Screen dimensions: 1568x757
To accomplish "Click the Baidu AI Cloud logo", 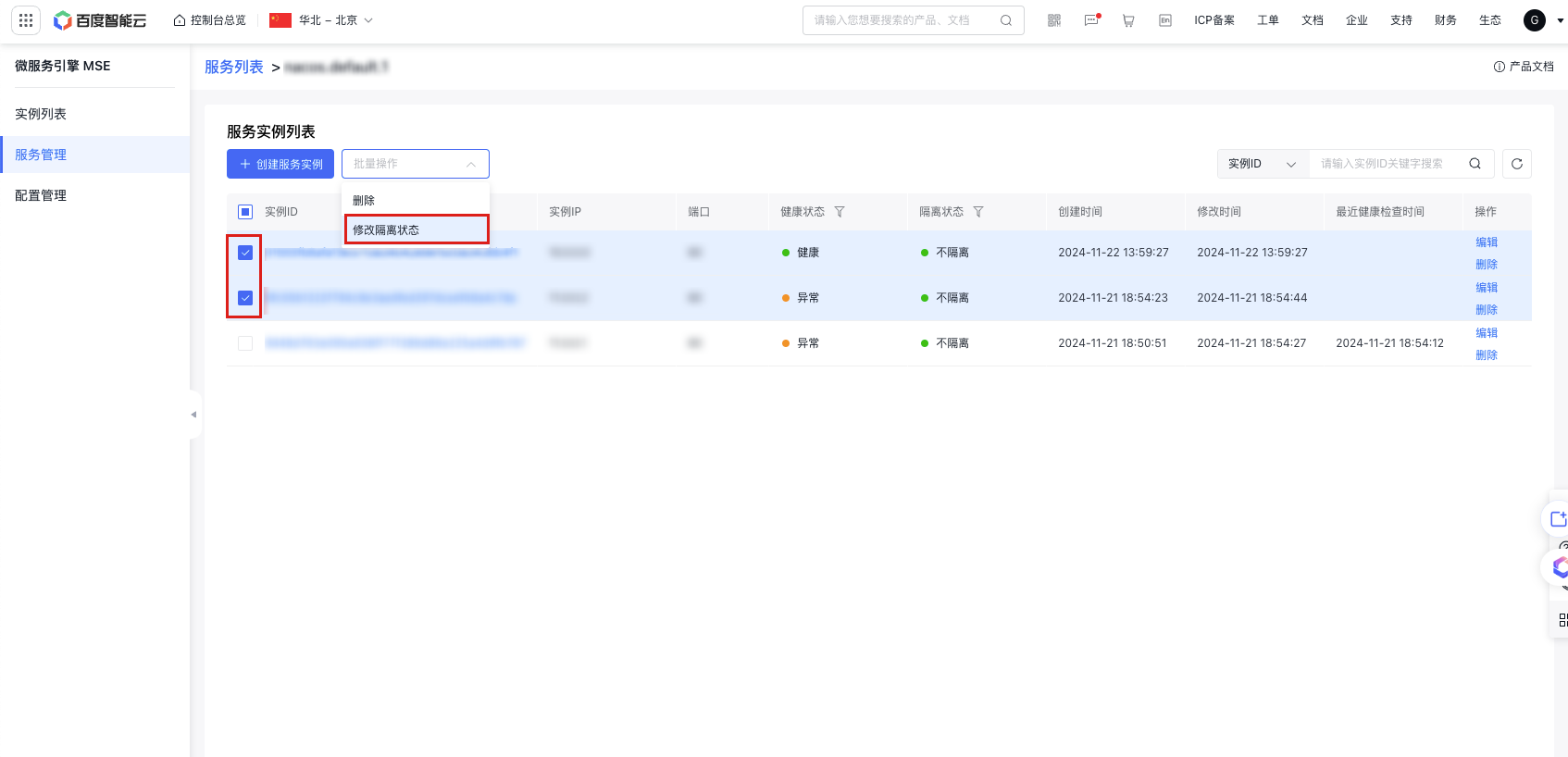I will tap(100, 20).
